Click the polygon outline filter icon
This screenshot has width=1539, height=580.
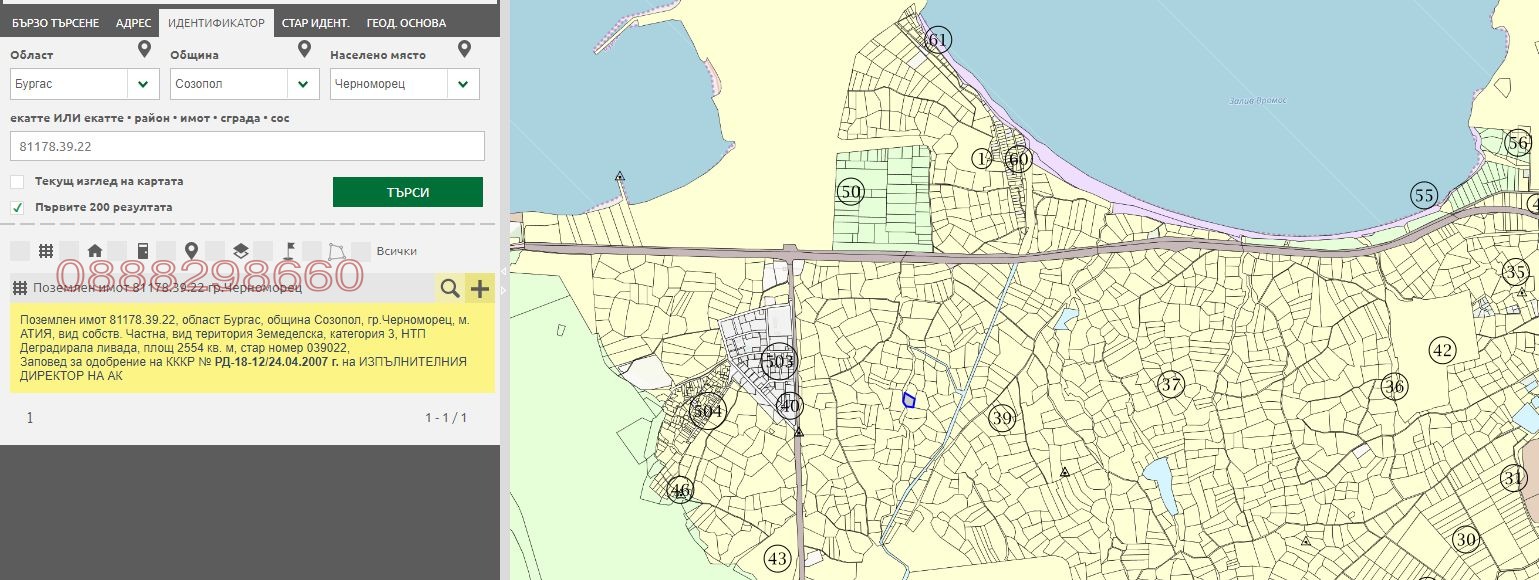pyautogui.click(x=337, y=251)
